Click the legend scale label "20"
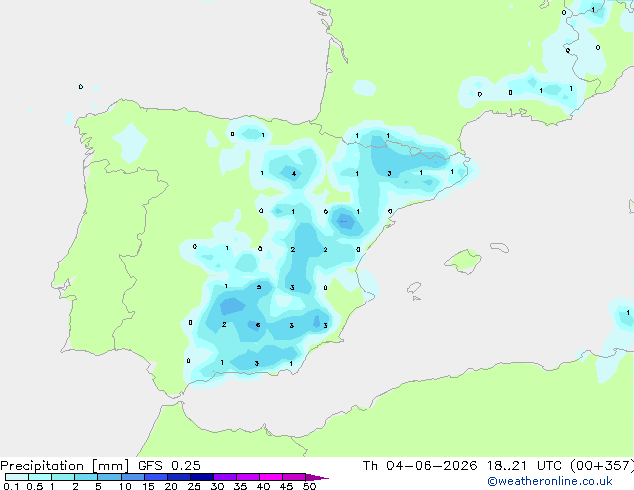The image size is (634, 490). coord(171,486)
